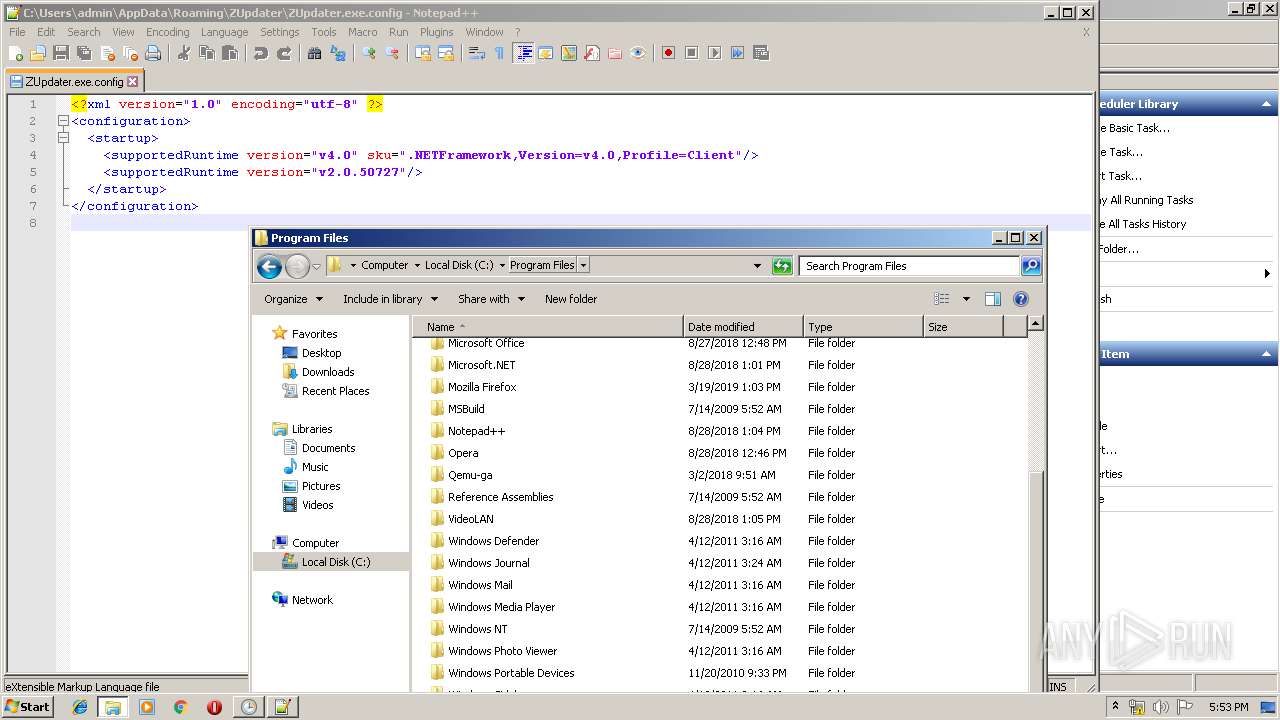Undo the last edit via toolbar

point(260,53)
